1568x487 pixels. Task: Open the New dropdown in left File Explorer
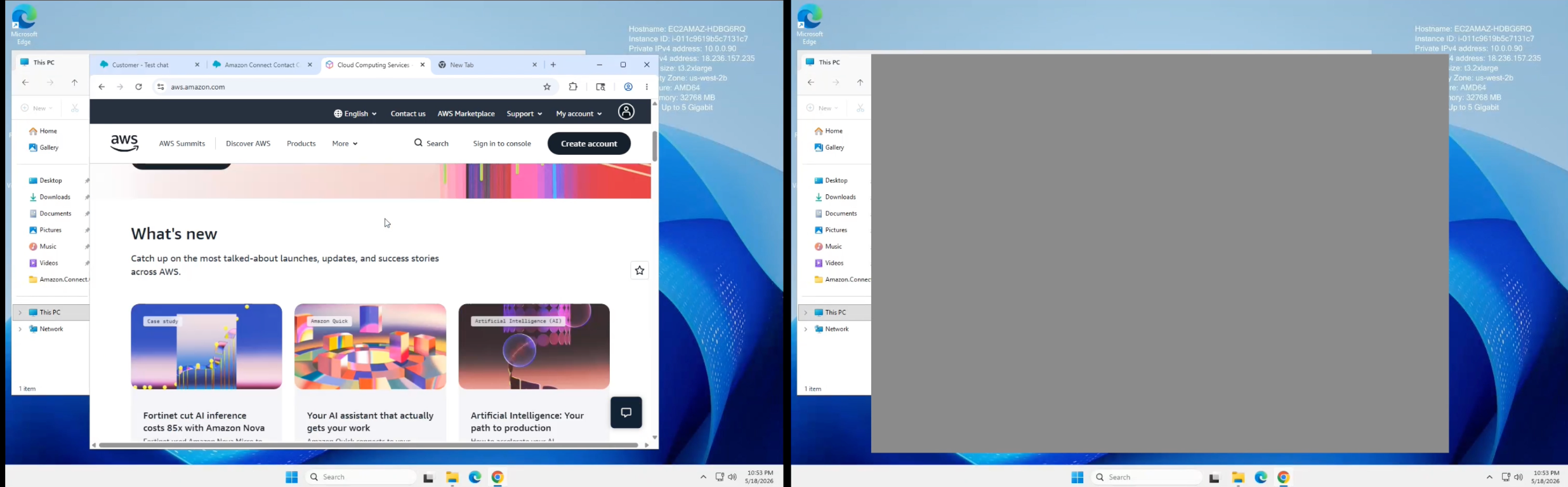pyautogui.click(x=37, y=108)
